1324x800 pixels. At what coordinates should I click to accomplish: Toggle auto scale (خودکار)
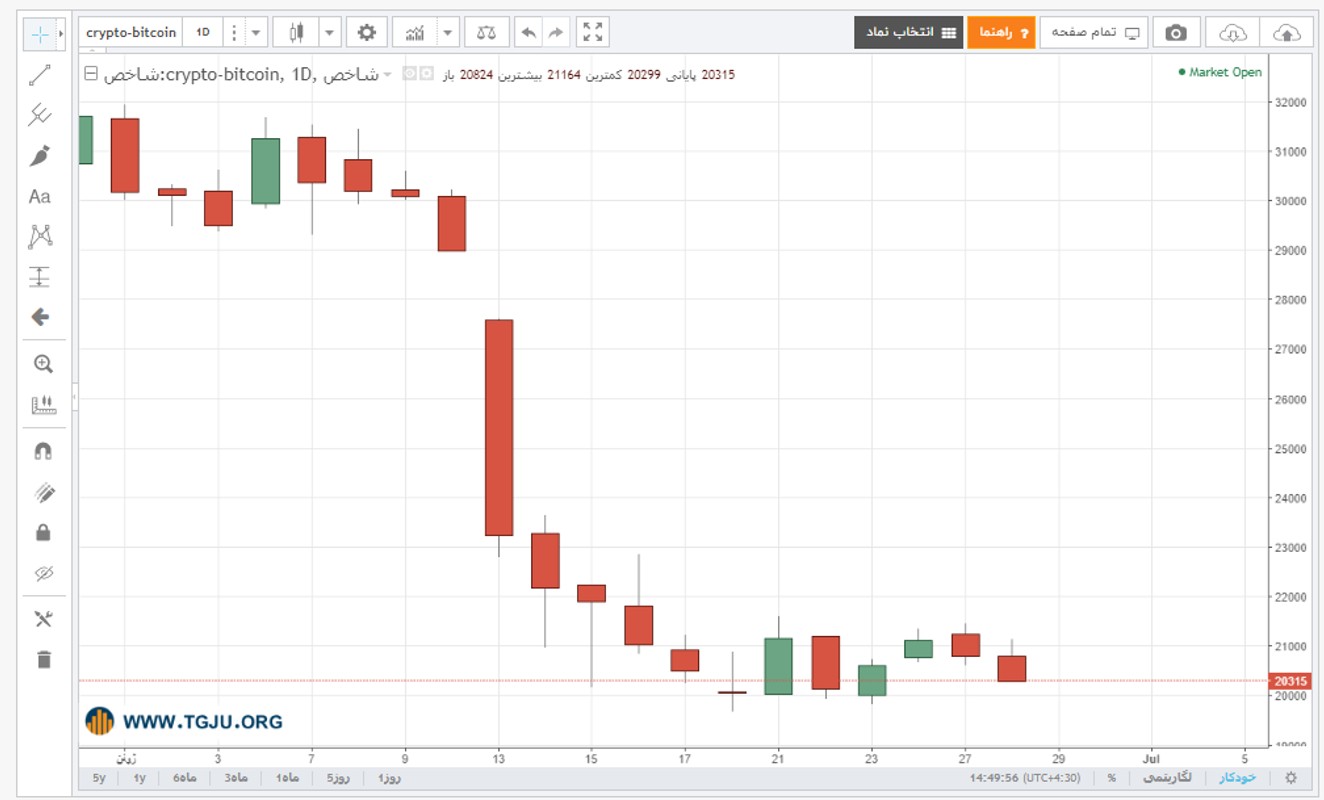pos(1238,778)
